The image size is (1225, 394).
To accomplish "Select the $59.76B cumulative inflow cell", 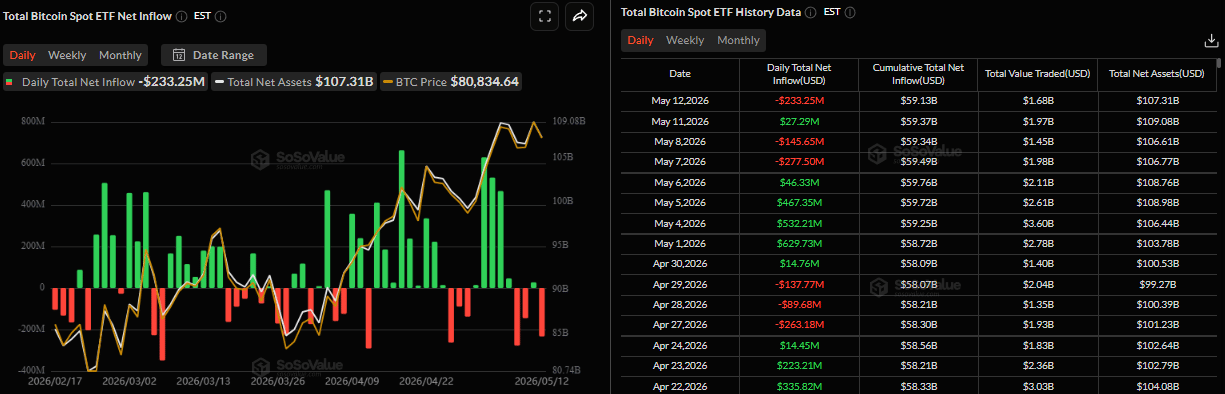I will [x=917, y=182].
